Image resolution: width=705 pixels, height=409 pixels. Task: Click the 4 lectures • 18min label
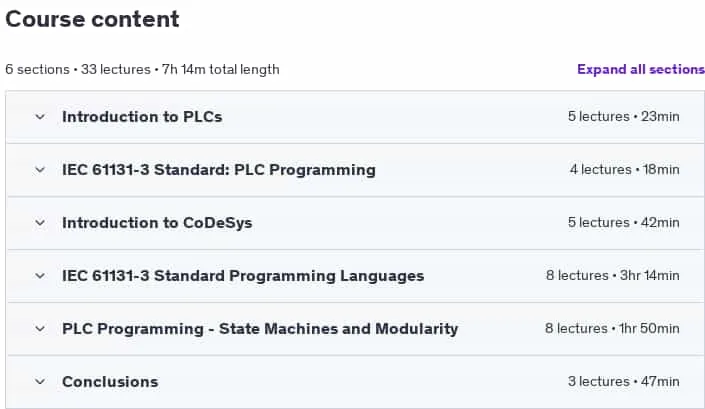pos(624,170)
